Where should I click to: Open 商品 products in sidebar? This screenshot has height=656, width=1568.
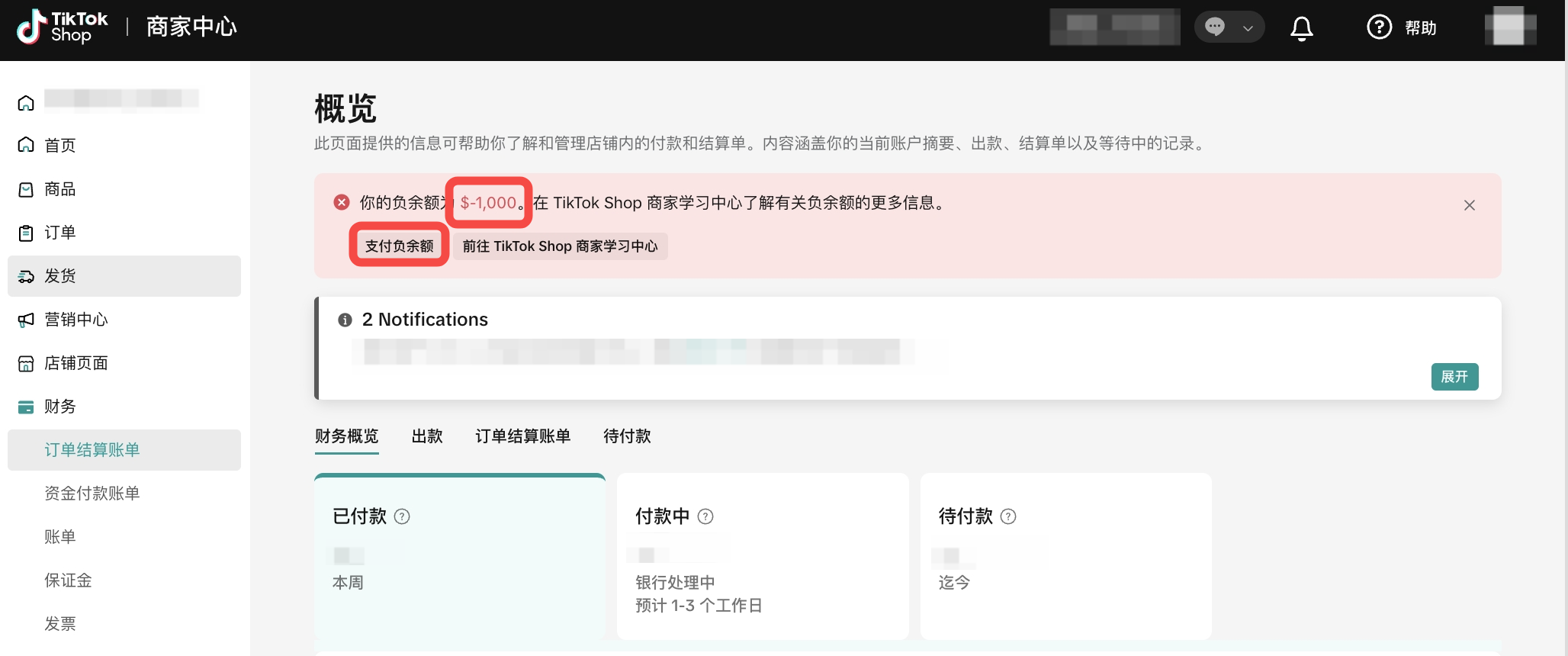click(x=59, y=189)
